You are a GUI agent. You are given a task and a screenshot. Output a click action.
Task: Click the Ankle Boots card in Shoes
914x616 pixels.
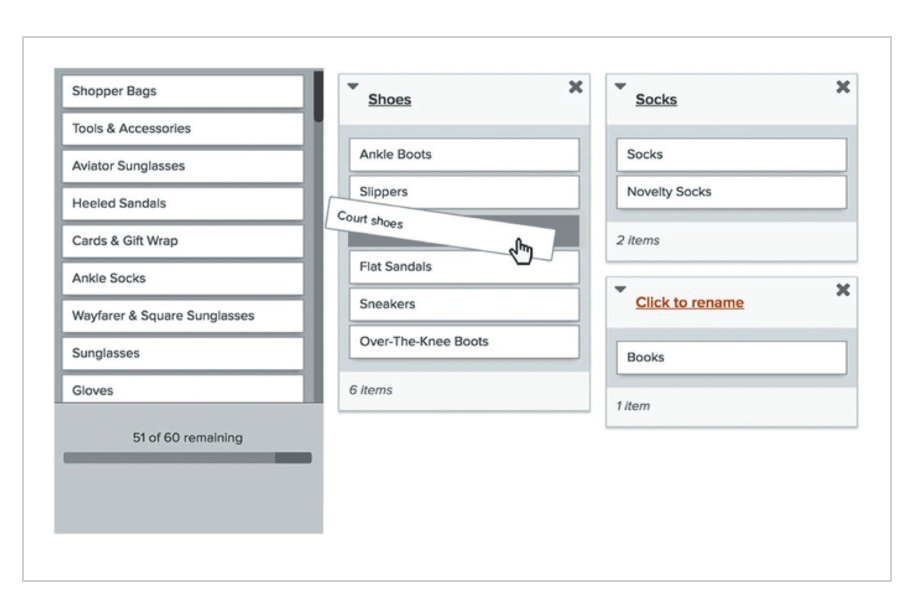tap(465, 154)
